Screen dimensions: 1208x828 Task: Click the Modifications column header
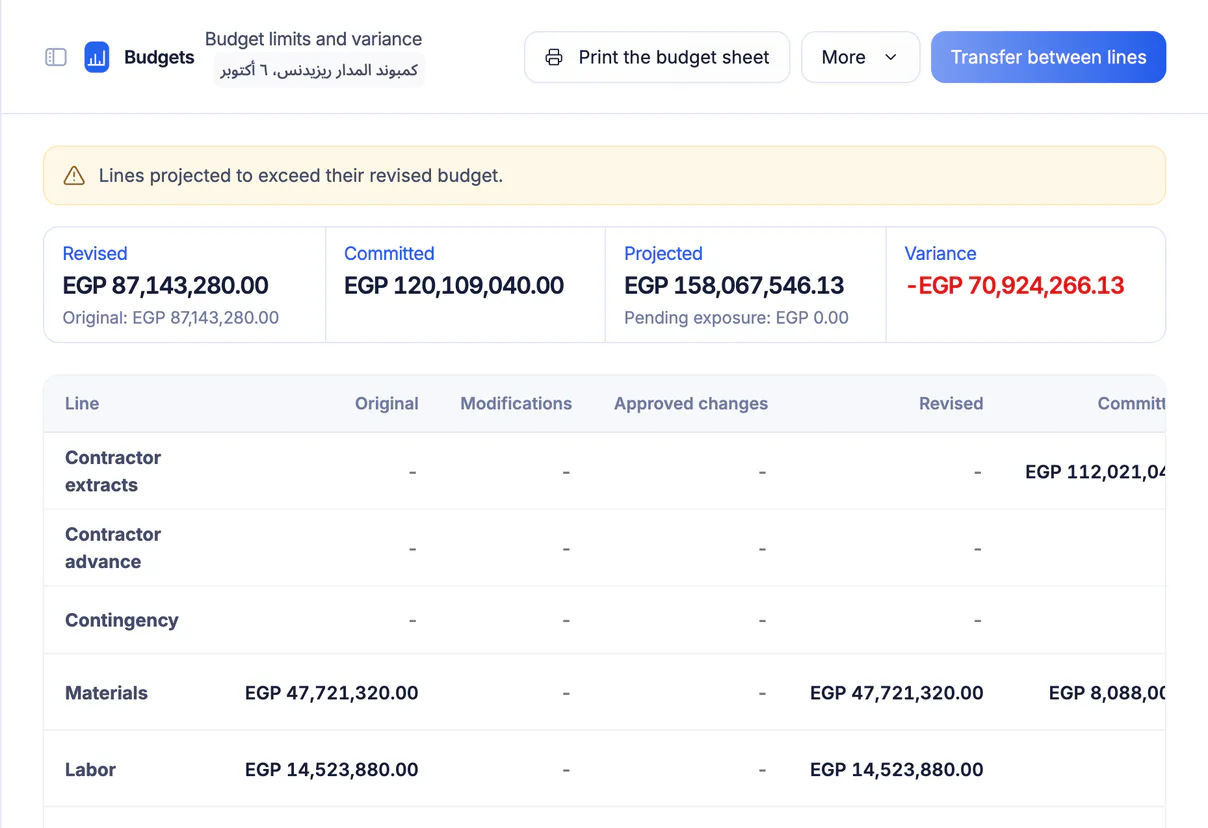[516, 404]
